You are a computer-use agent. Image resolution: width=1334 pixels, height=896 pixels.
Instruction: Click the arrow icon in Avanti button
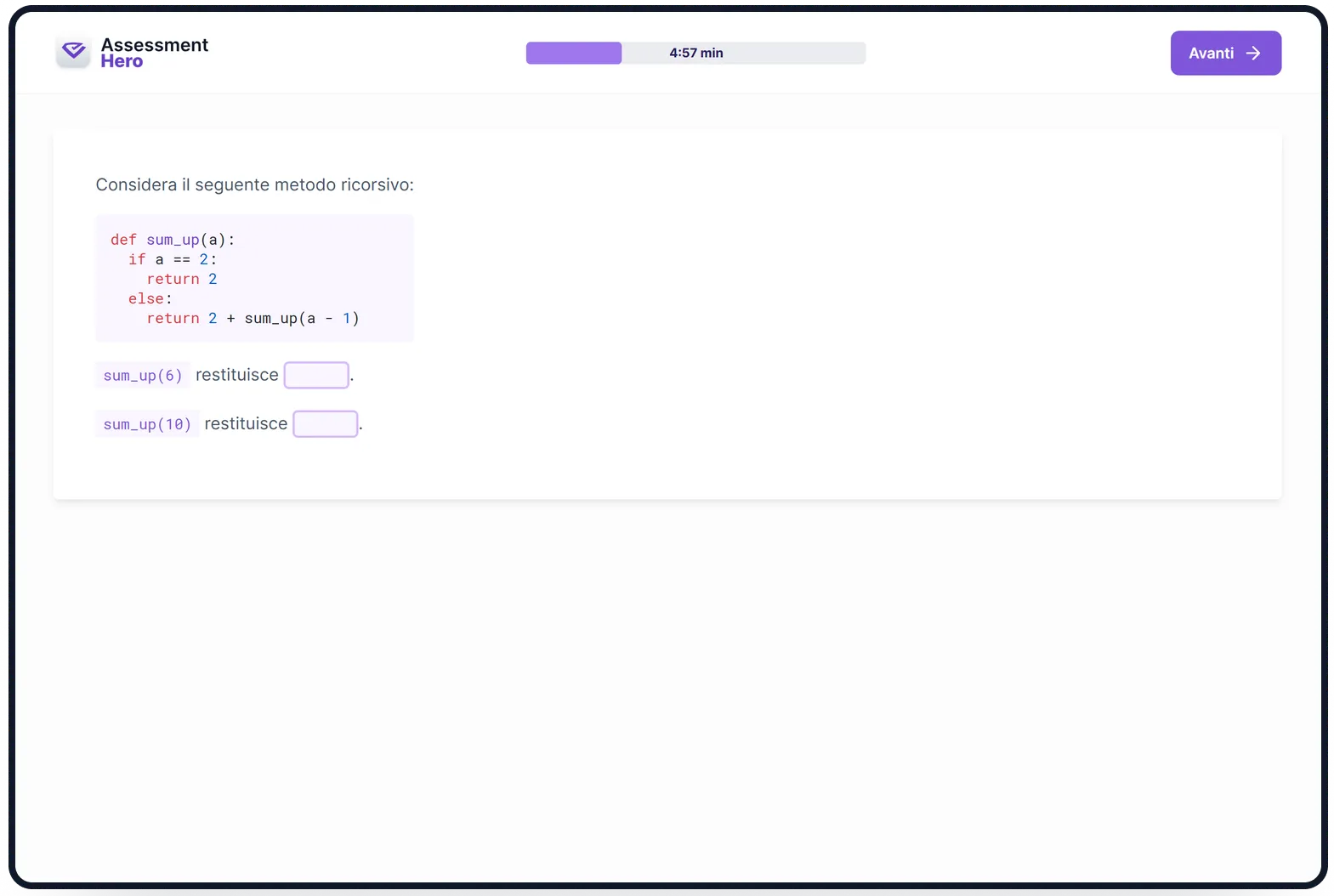(1252, 53)
